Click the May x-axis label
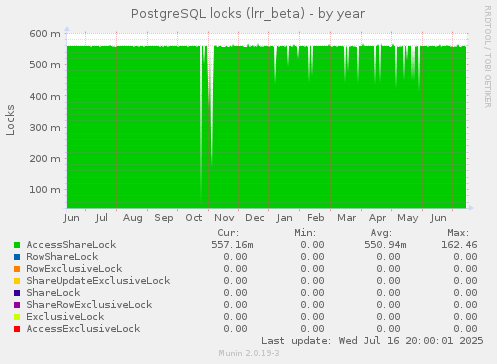 coord(408,218)
